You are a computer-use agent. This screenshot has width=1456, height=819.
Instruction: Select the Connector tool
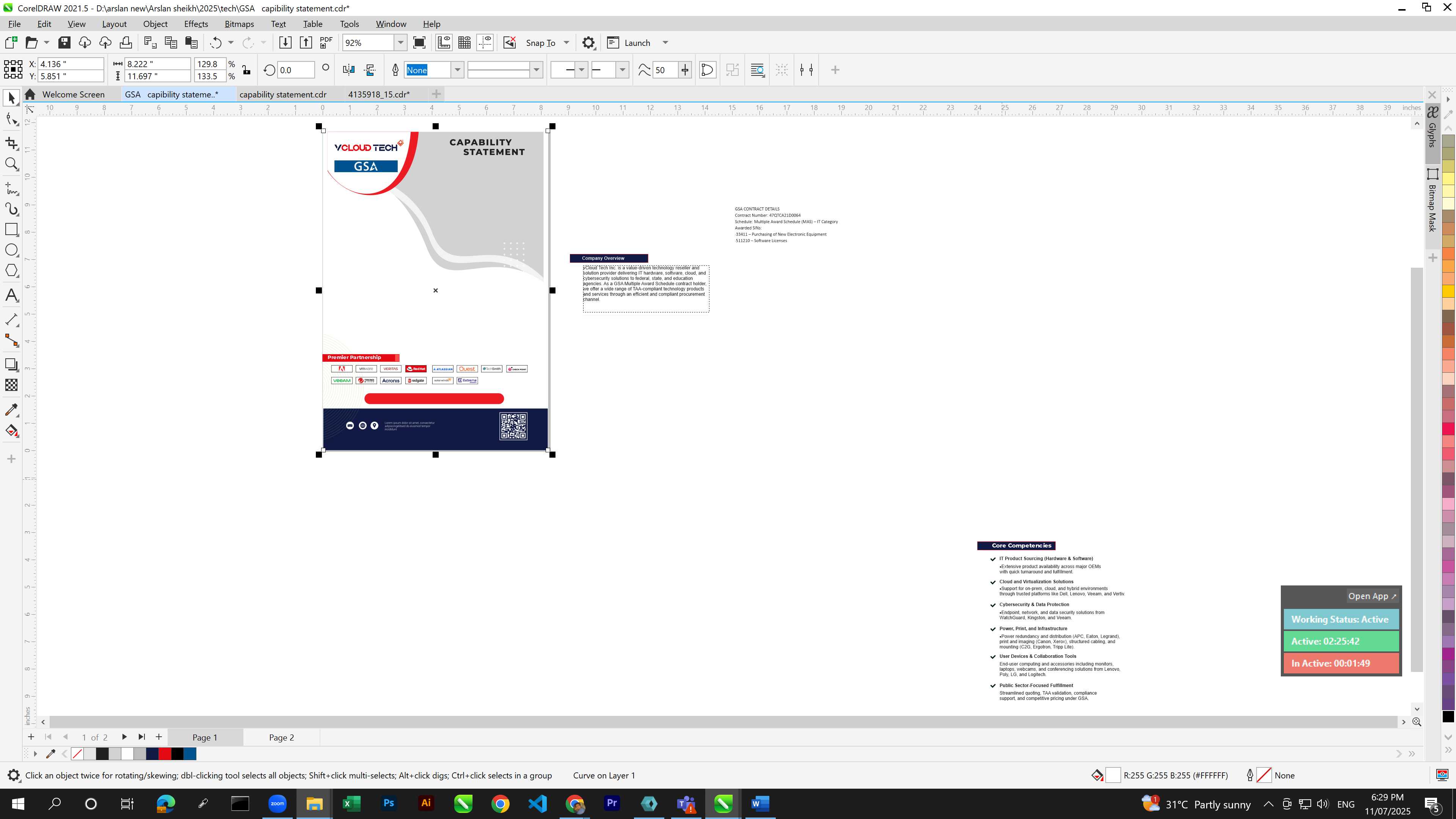click(x=11, y=340)
